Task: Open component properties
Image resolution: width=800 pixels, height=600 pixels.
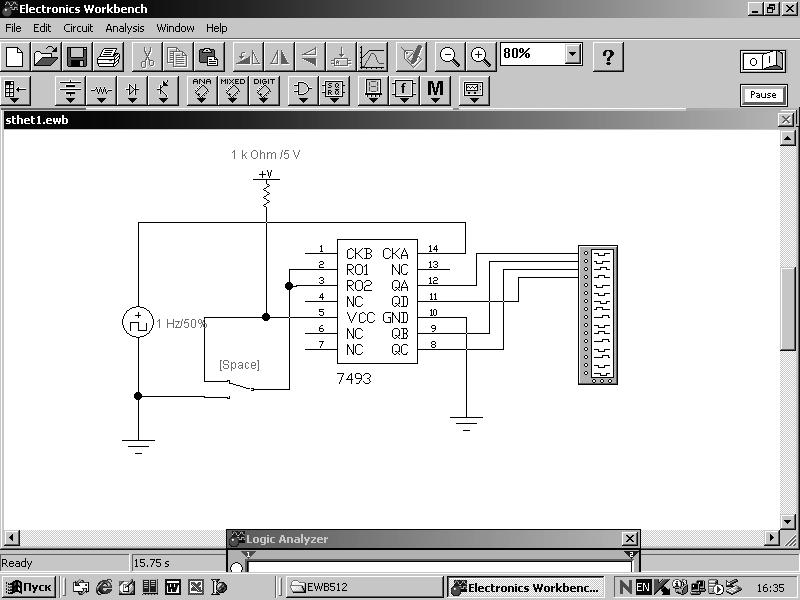Action: (411, 57)
